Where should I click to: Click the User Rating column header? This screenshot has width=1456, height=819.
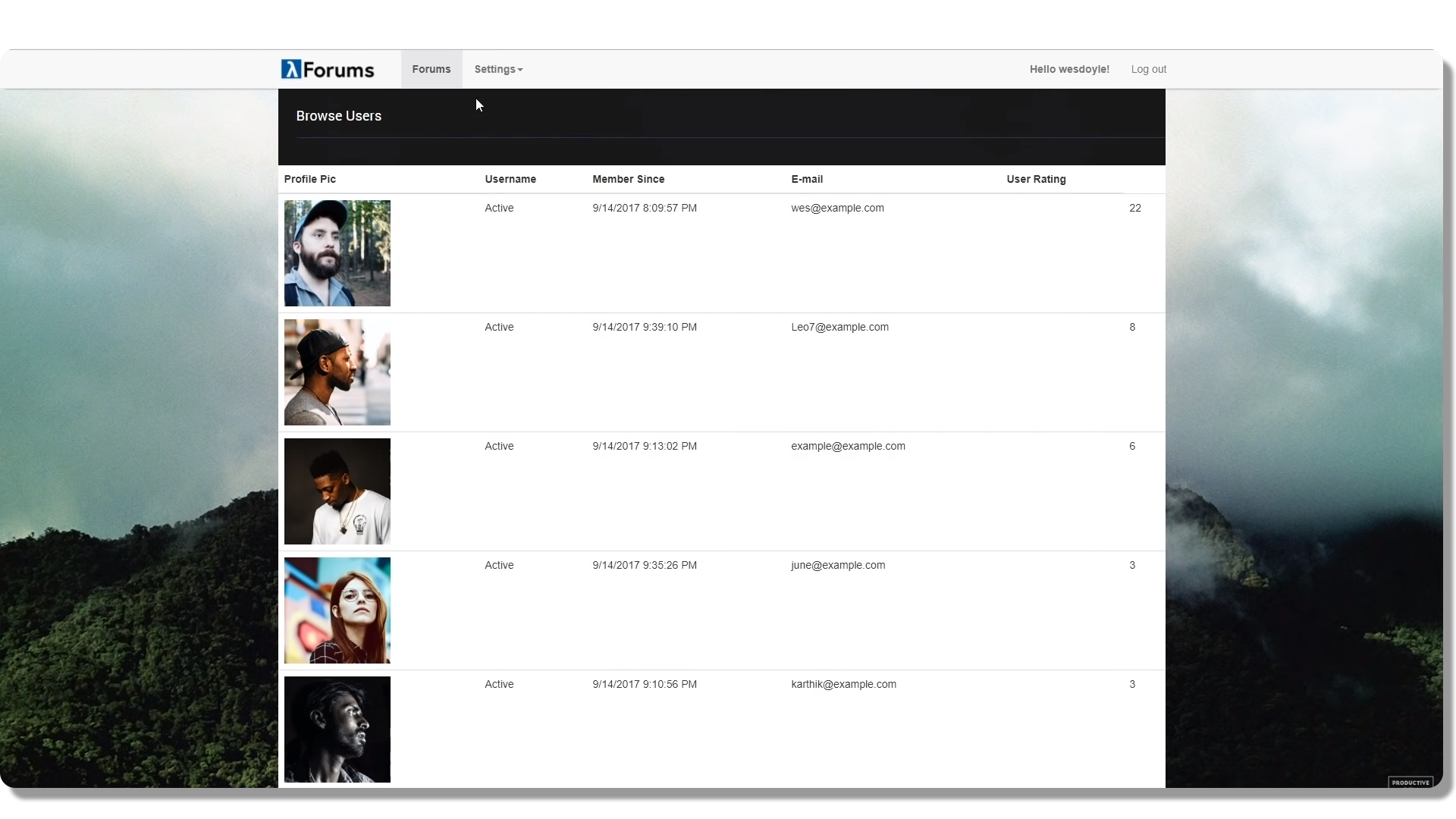coord(1036,179)
